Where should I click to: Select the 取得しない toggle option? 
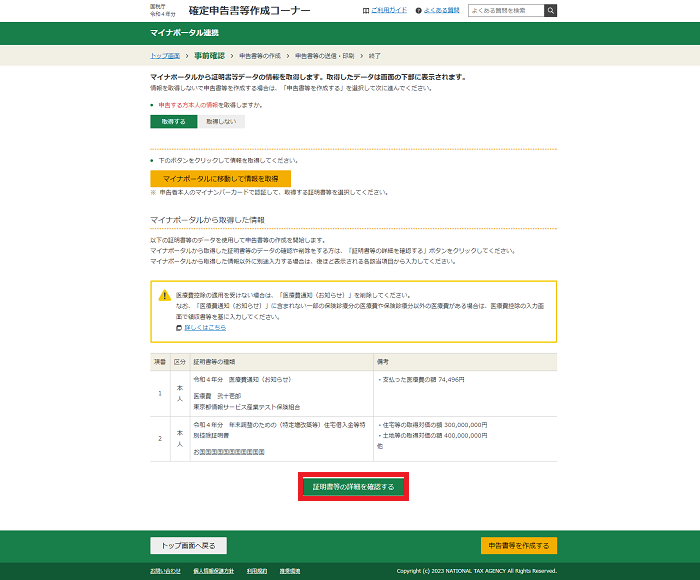coord(220,121)
